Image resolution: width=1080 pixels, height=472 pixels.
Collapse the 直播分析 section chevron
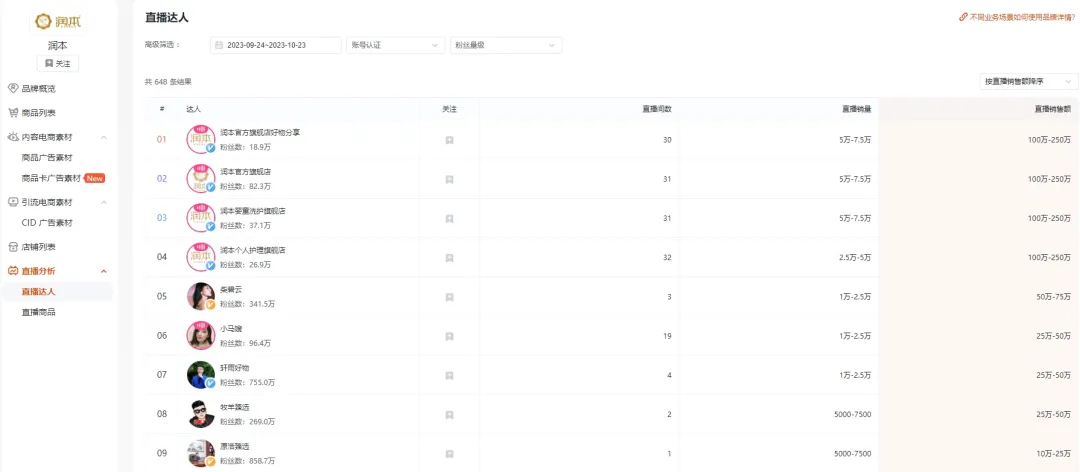[x=104, y=271]
